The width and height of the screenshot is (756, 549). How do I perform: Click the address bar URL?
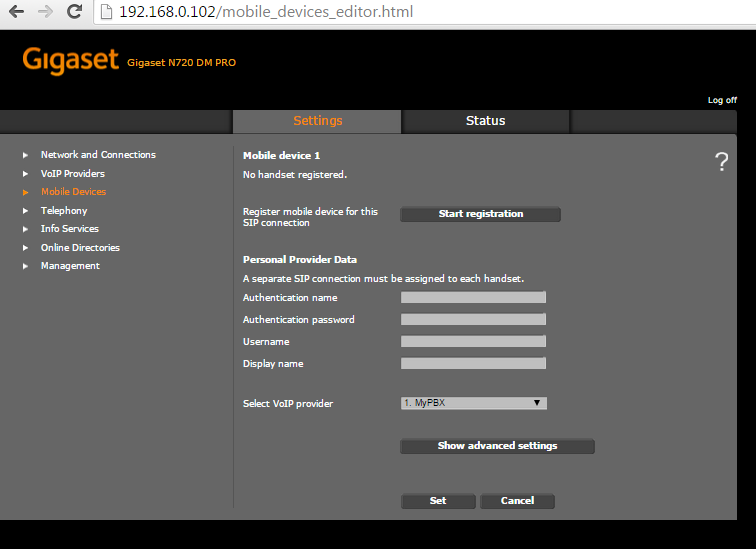(266, 12)
